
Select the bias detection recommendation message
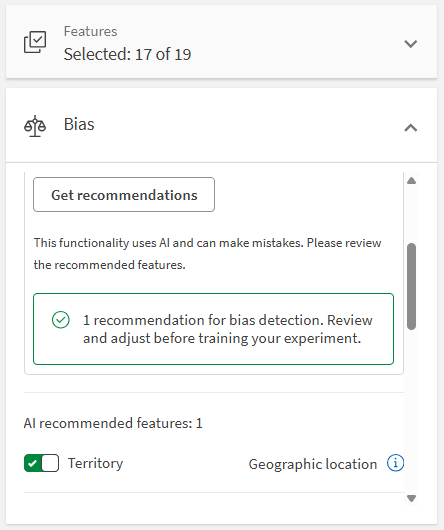[x=227, y=329]
